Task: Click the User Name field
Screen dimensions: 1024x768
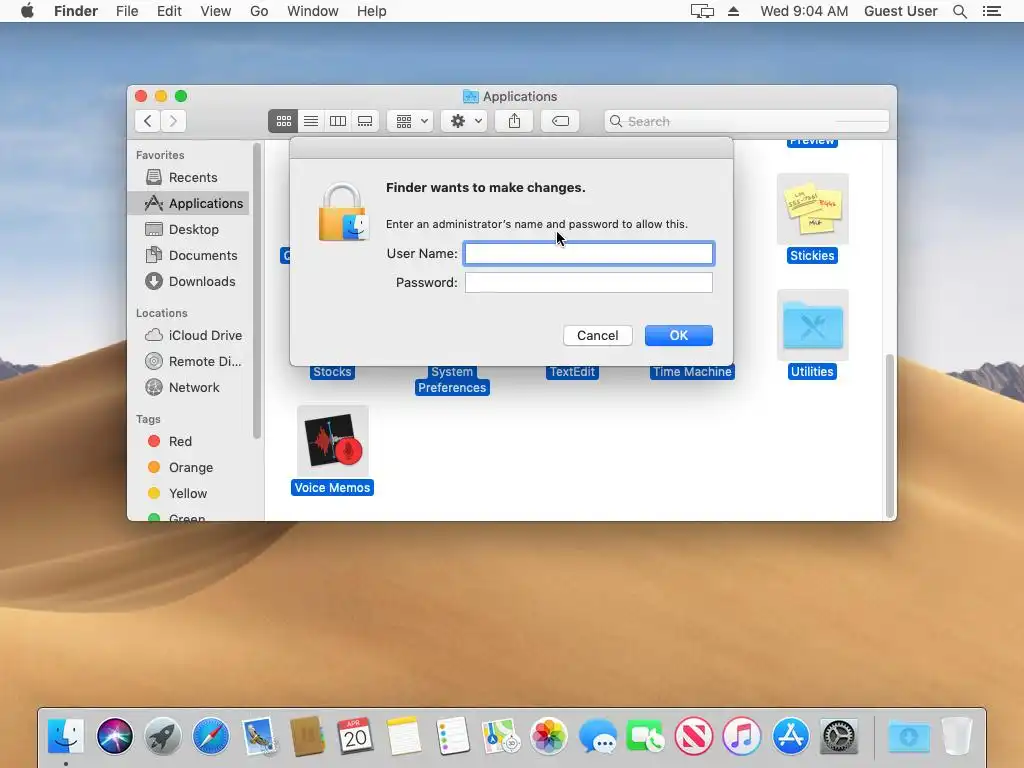Action: coord(588,253)
